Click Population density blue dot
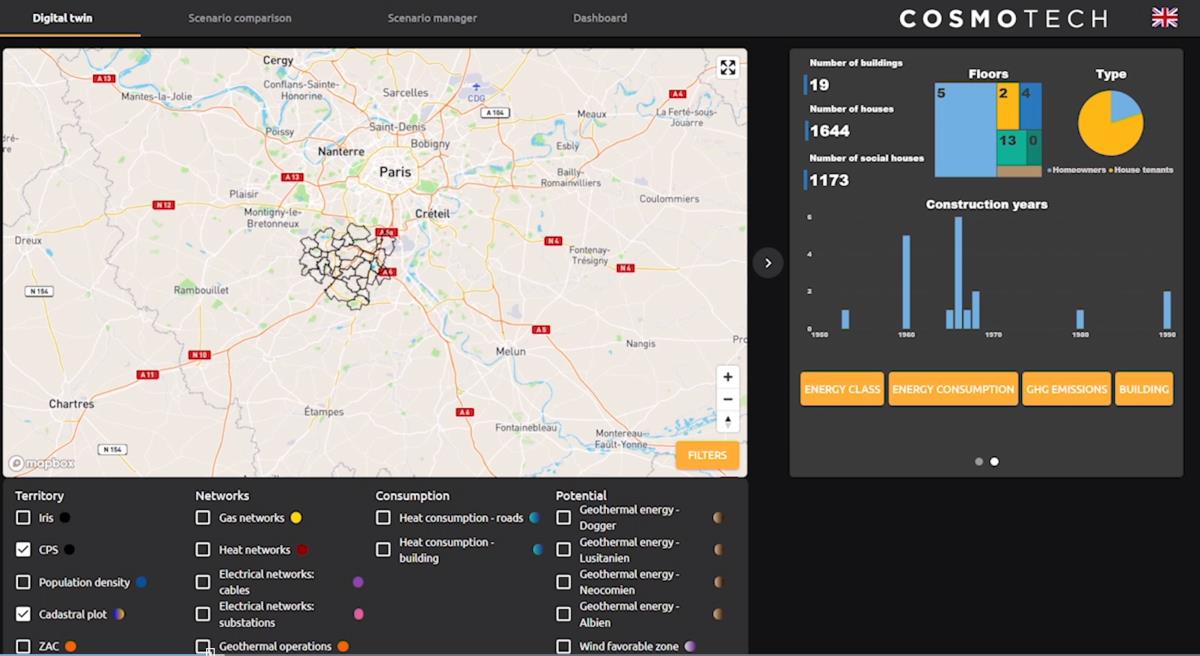1200x656 pixels. pos(141,582)
